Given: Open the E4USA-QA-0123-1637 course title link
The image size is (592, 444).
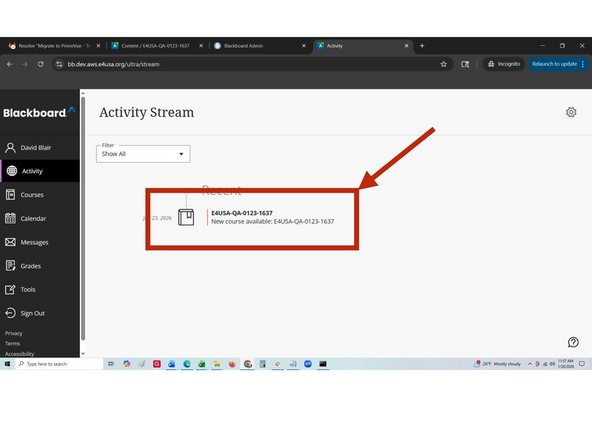Looking at the screenshot, I should click(242, 213).
